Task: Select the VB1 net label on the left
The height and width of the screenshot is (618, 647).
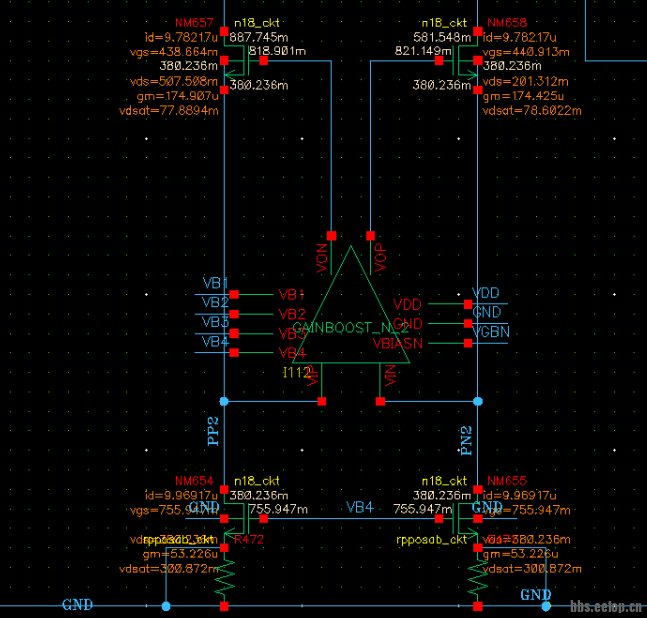Action: (x=215, y=283)
